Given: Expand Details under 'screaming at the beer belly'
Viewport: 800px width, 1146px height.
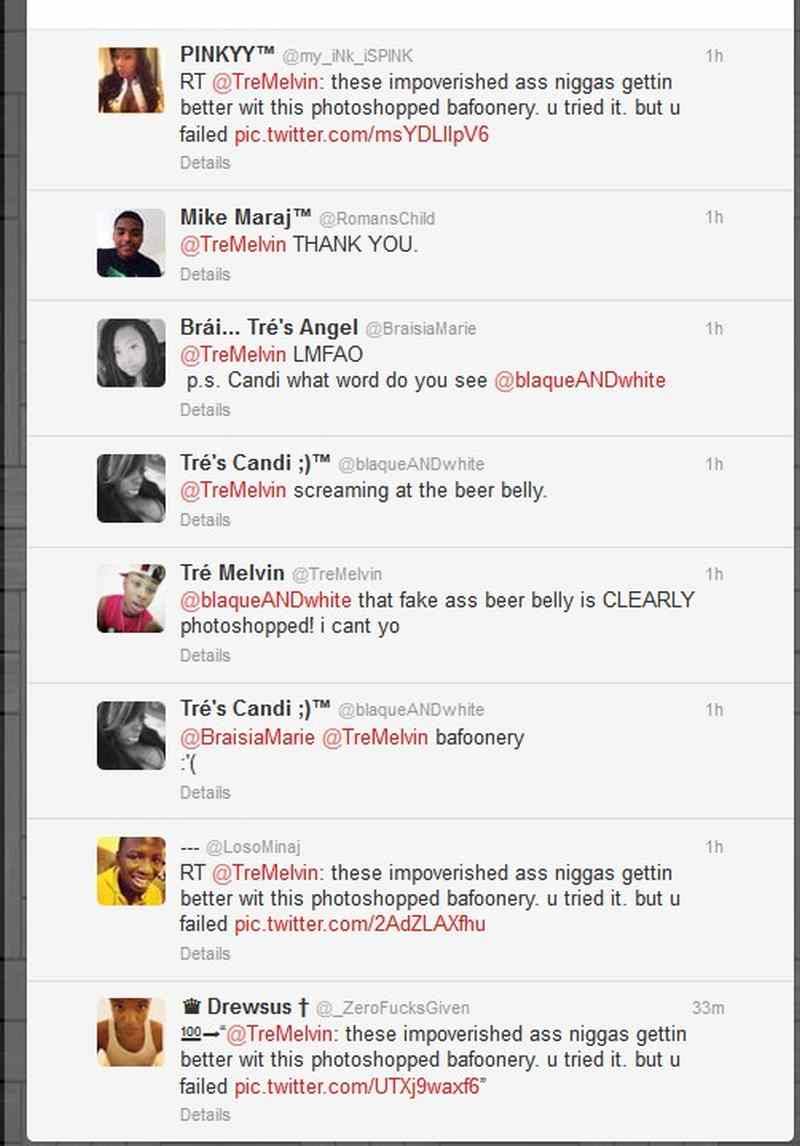Looking at the screenshot, I should [205, 520].
